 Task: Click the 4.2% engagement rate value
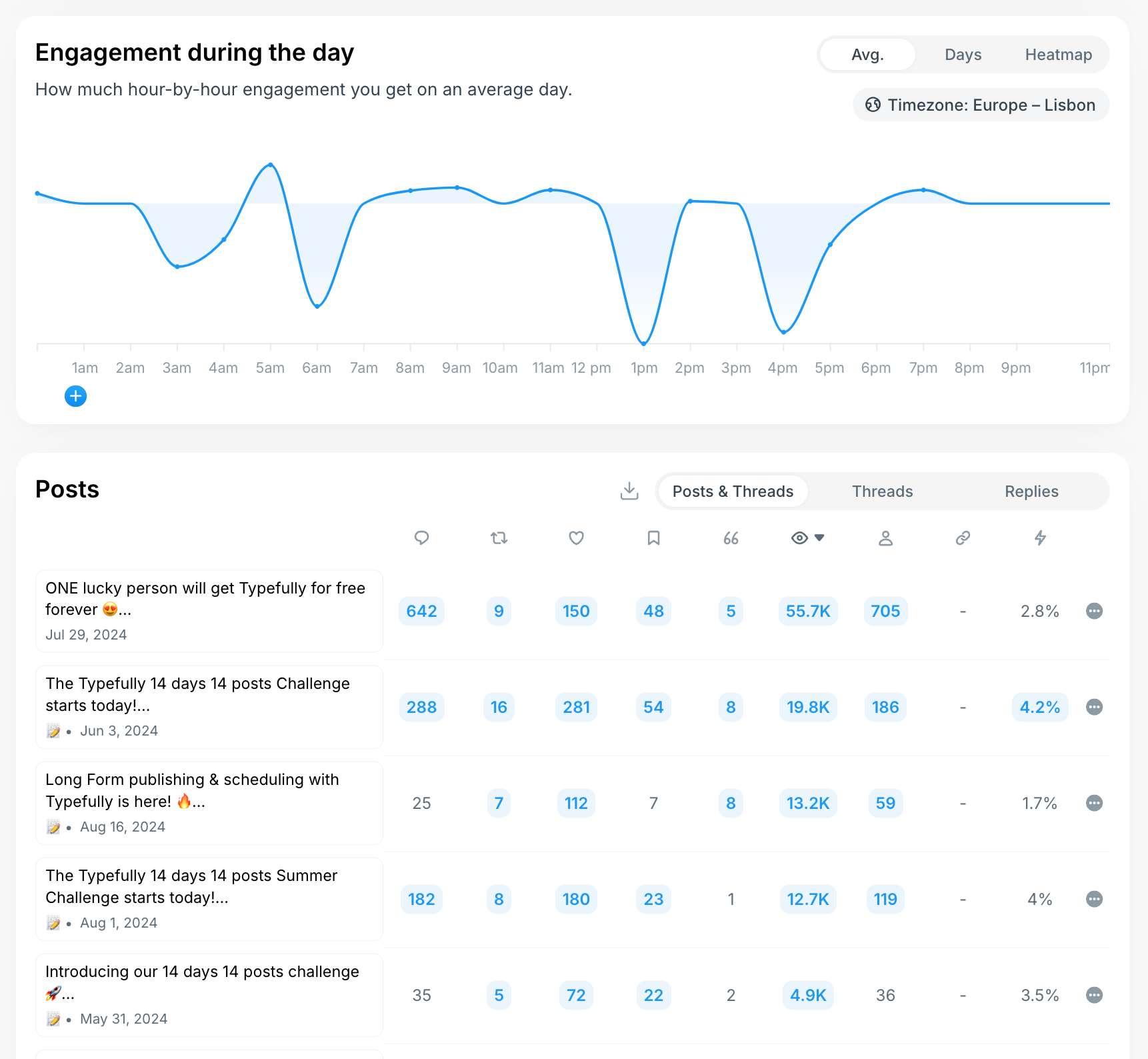tap(1039, 708)
